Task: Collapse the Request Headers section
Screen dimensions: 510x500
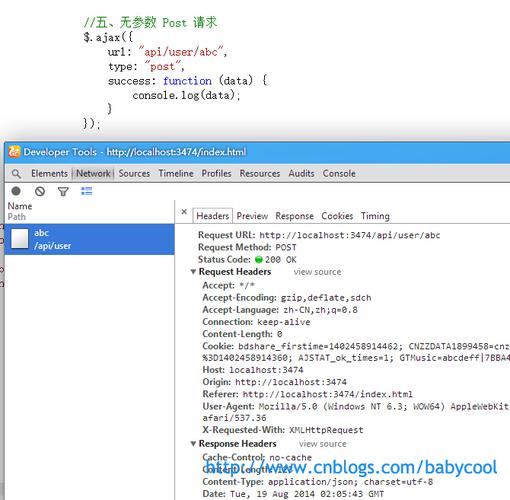Action: (193, 272)
